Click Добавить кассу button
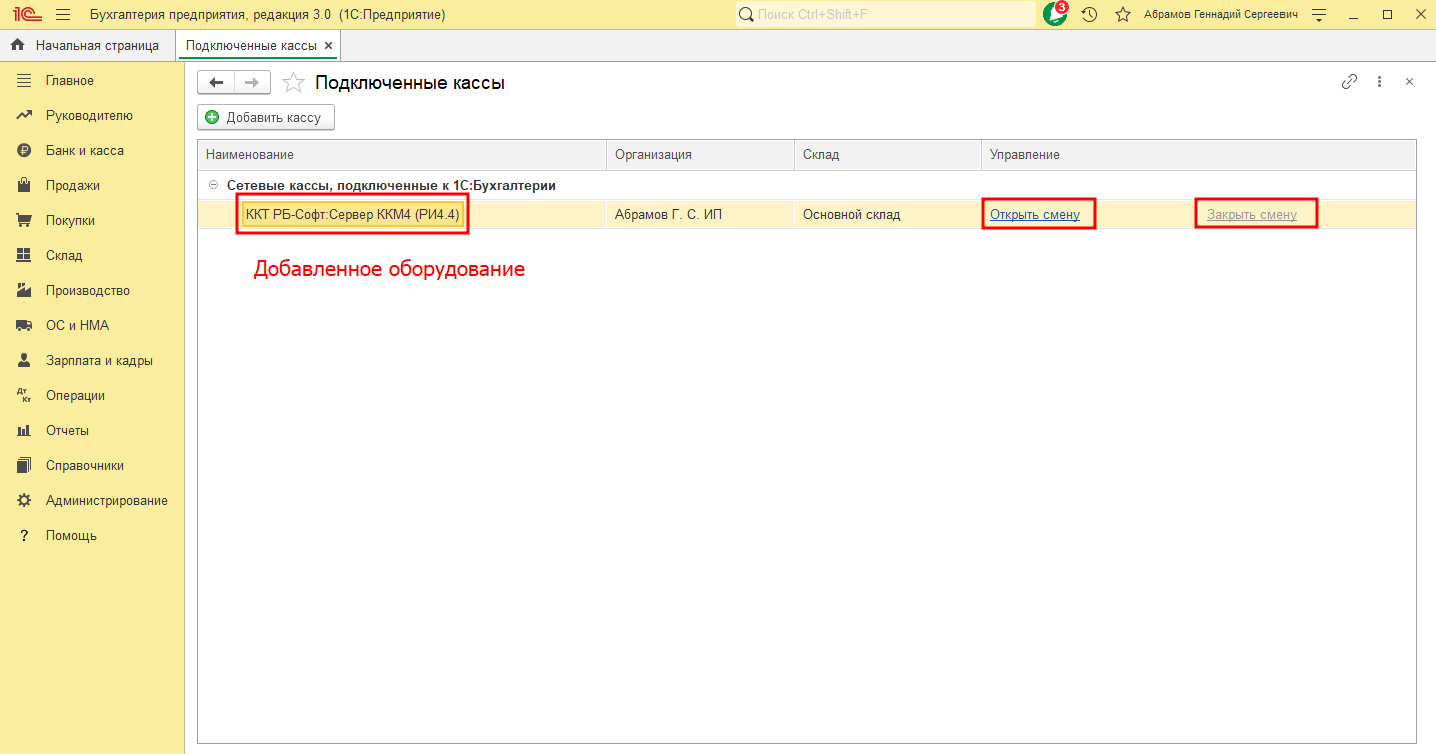Viewport: 1436px width, 754px height. coord(266,117)
